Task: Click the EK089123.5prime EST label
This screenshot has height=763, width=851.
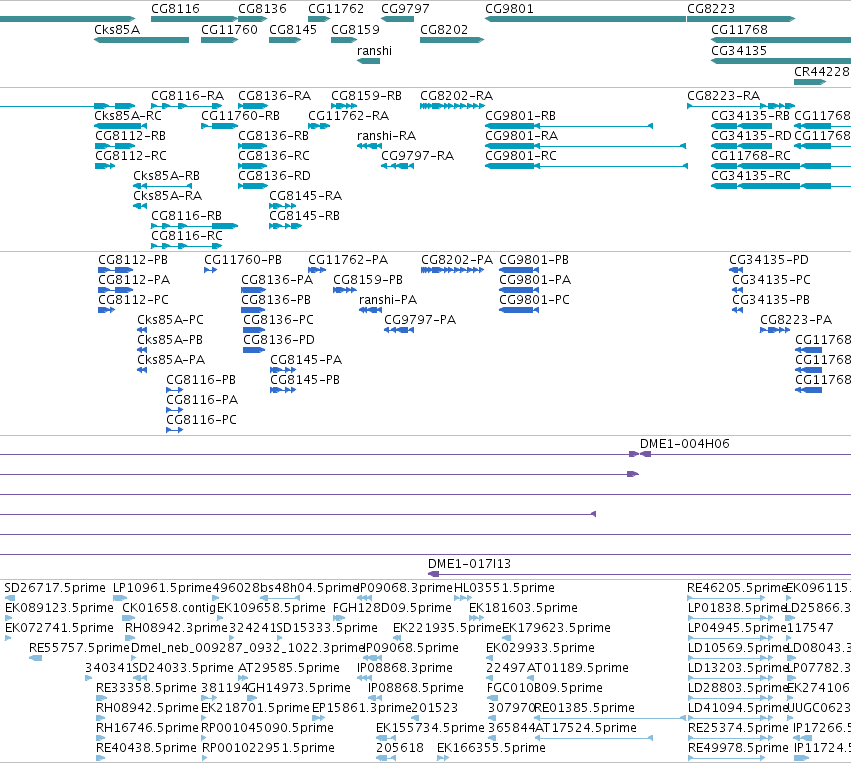Action: point(59,608)
